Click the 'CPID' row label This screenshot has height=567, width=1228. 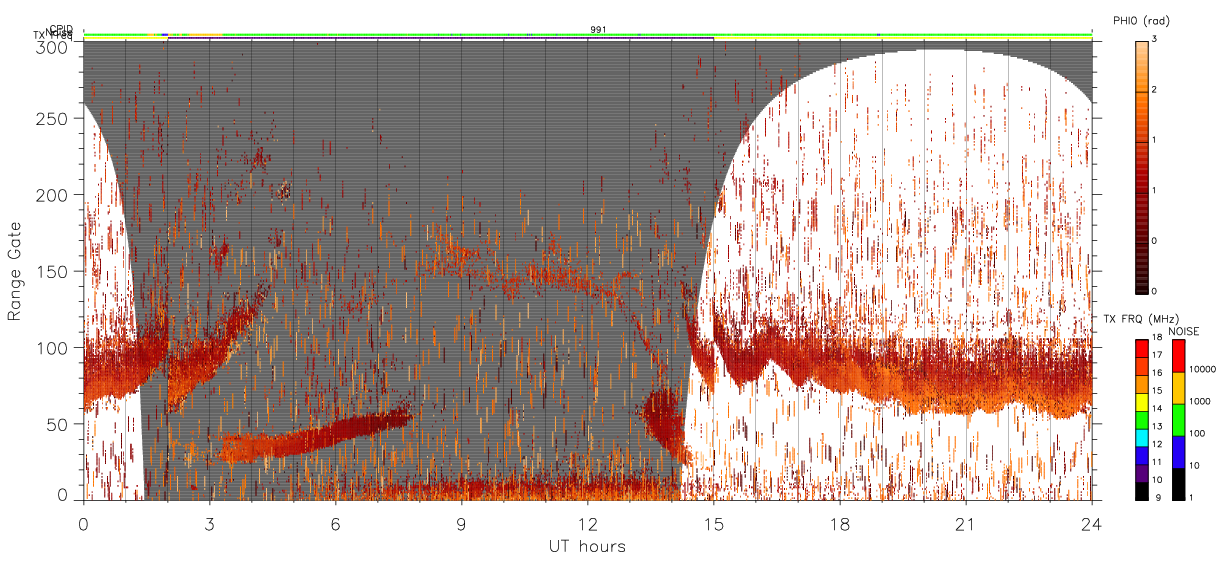tap(61, 28)
